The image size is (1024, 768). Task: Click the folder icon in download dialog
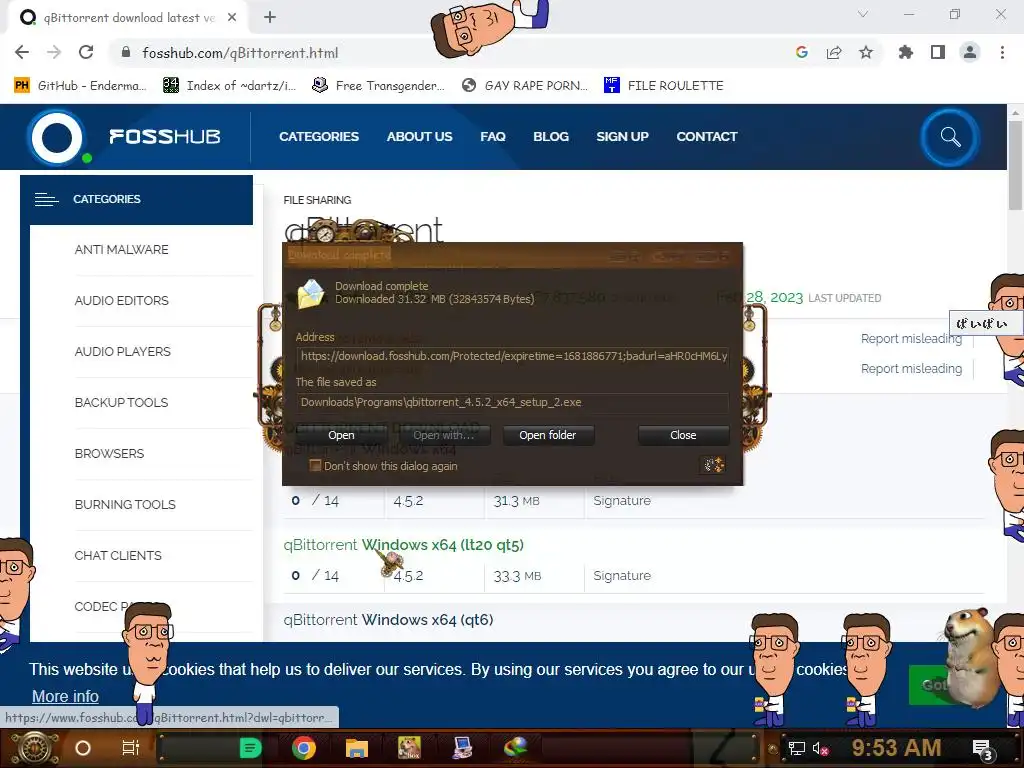click(x=311, y=293)
